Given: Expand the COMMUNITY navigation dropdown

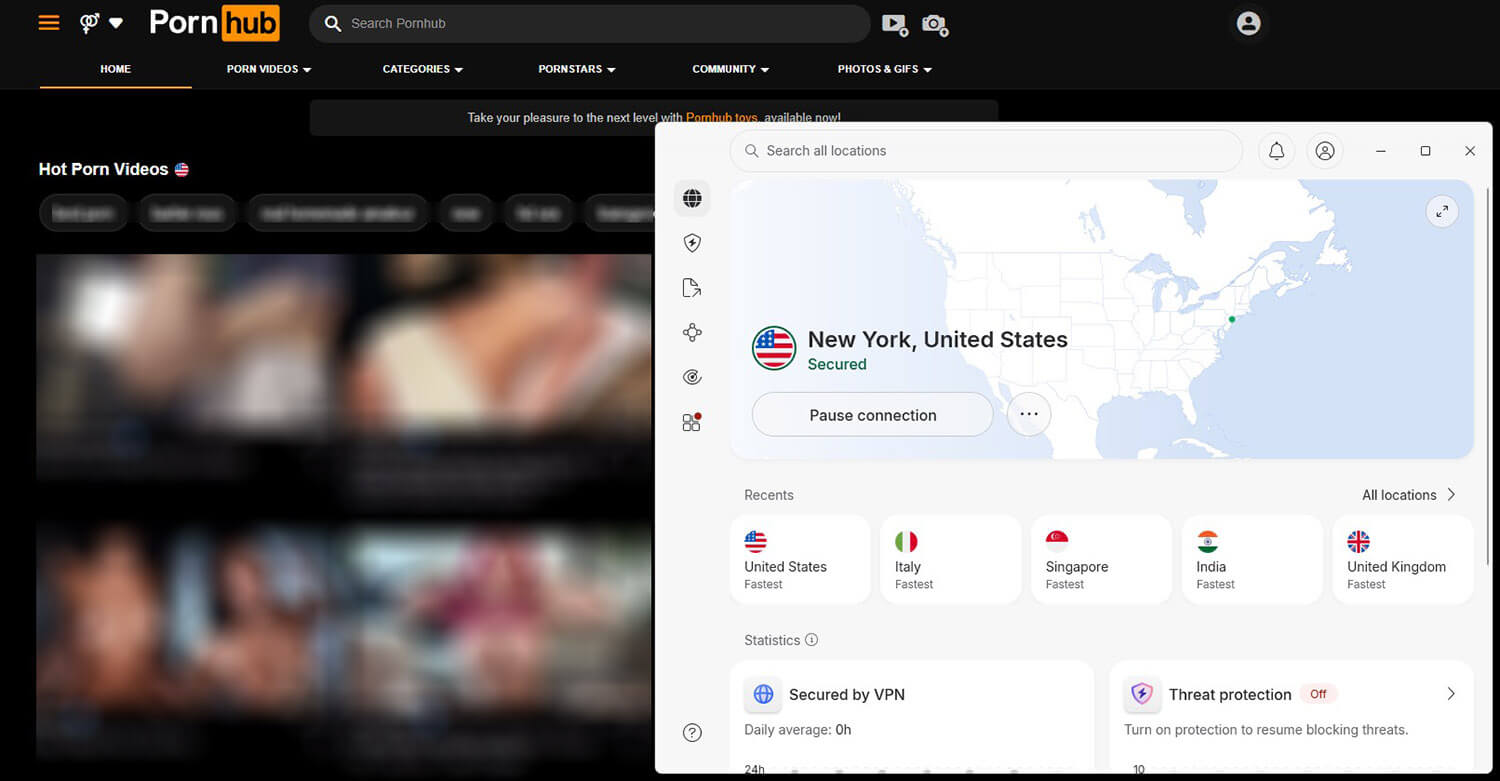Looking at the screenshot, I should (x=730, y=69).
